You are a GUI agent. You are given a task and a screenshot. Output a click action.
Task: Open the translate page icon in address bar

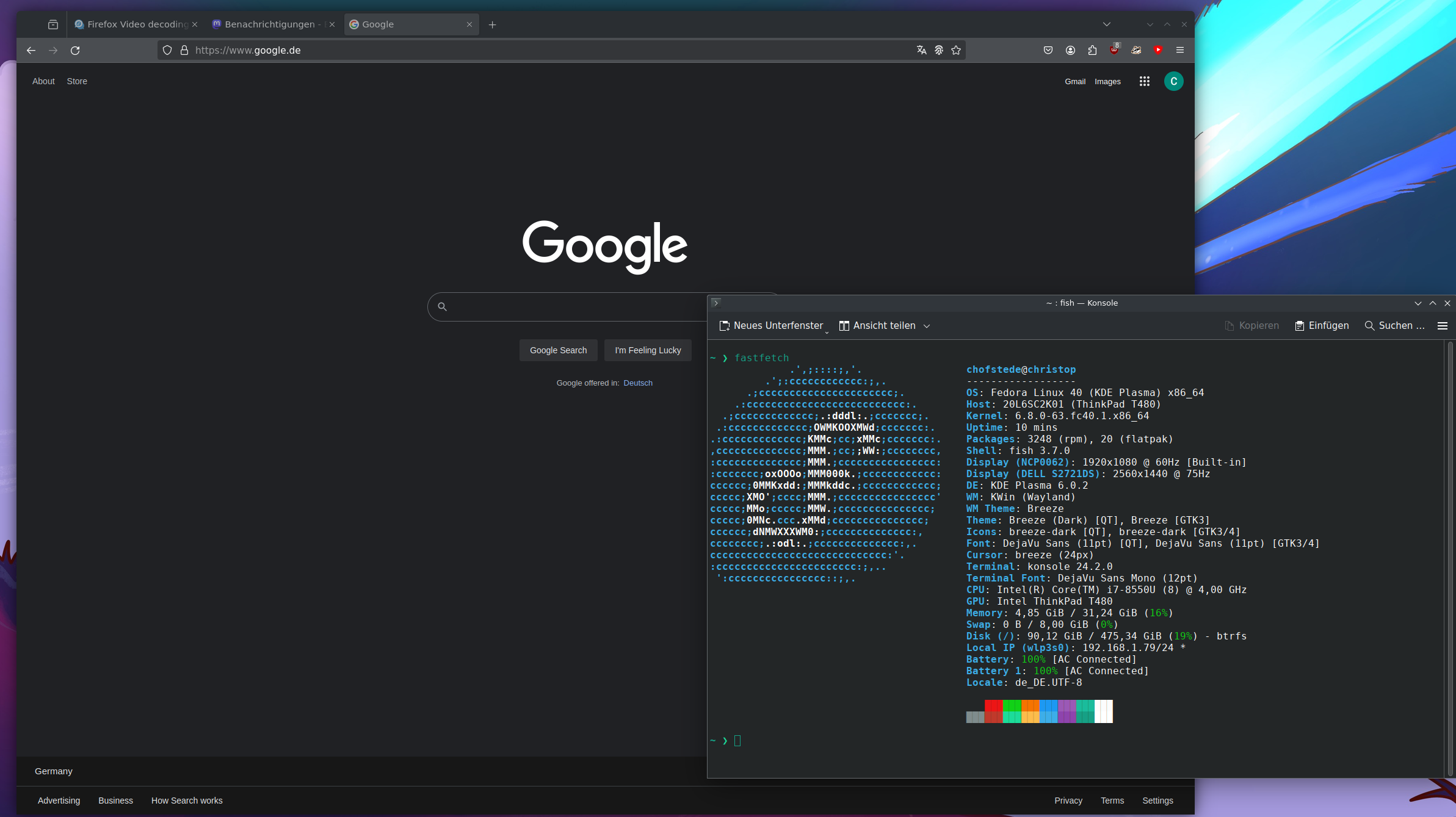(921, 51)
